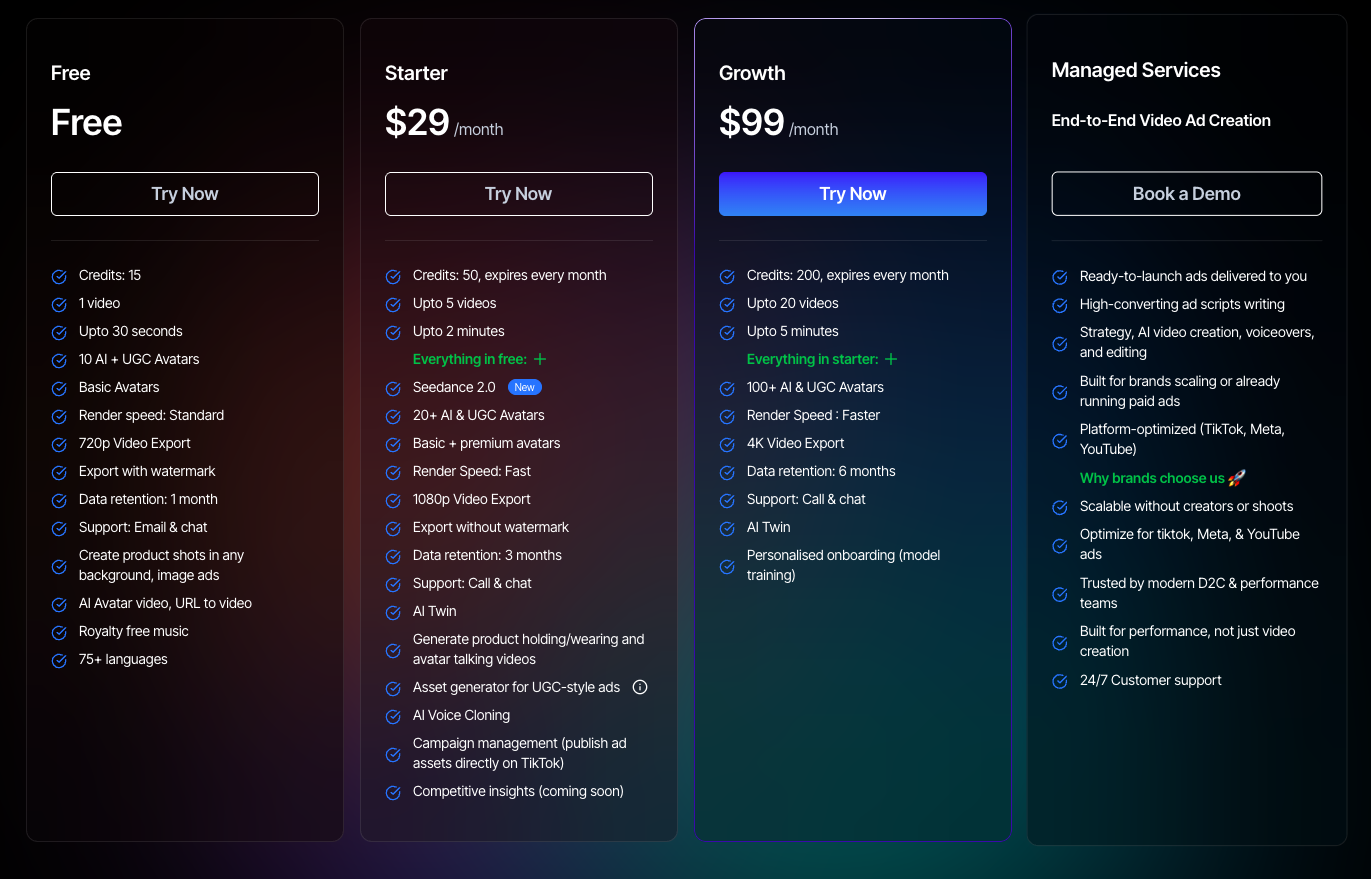Click the rocket emoji after Why brands choose us
The width and height of the screenshot is (1371, 879).
(x=1237, y=478)
